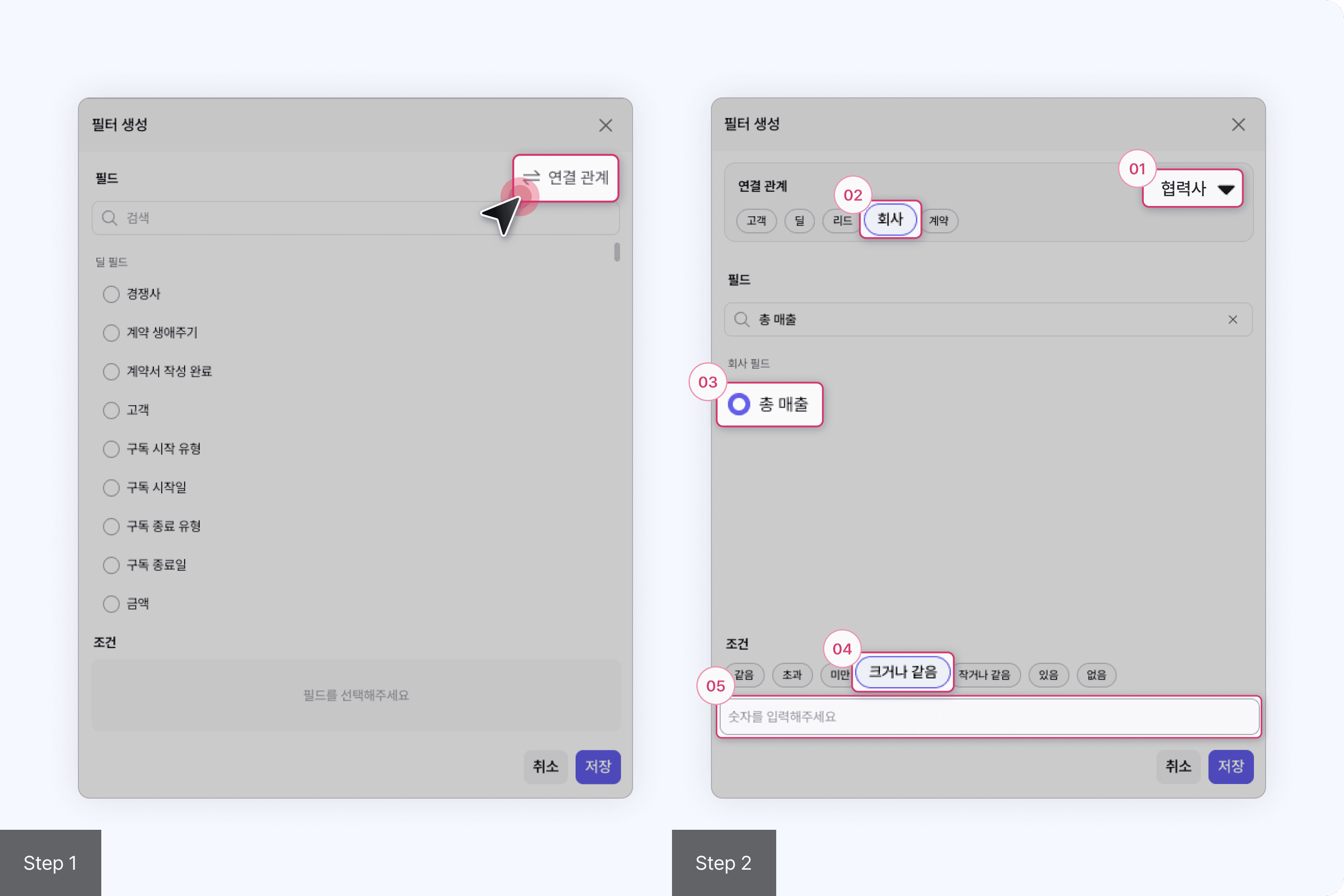Image resolution: width=1344 pixels, height=896 pixels.
Task: Click 저장 in the right dialog
Action: (1230, 766)
